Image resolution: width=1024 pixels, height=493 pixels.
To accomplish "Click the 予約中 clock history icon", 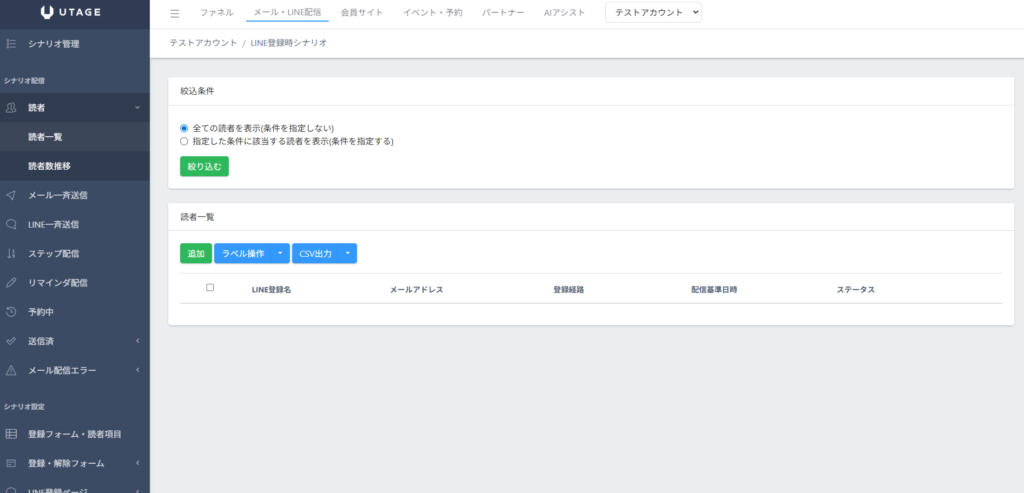I will click(11, 312).
